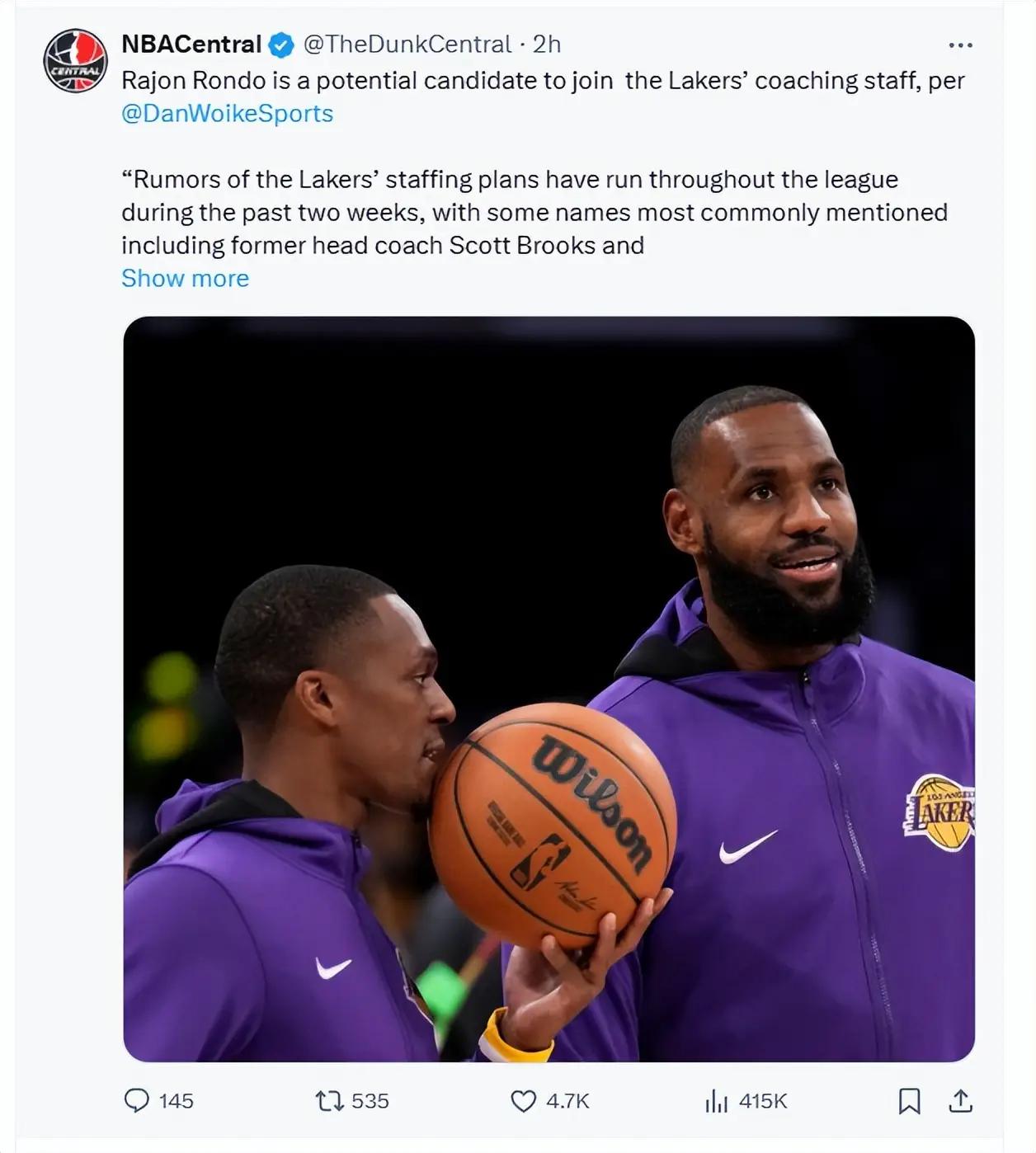1036x1153 pixels.
Task: Open the @DanWoikeSports mention link
Action: 227,113
